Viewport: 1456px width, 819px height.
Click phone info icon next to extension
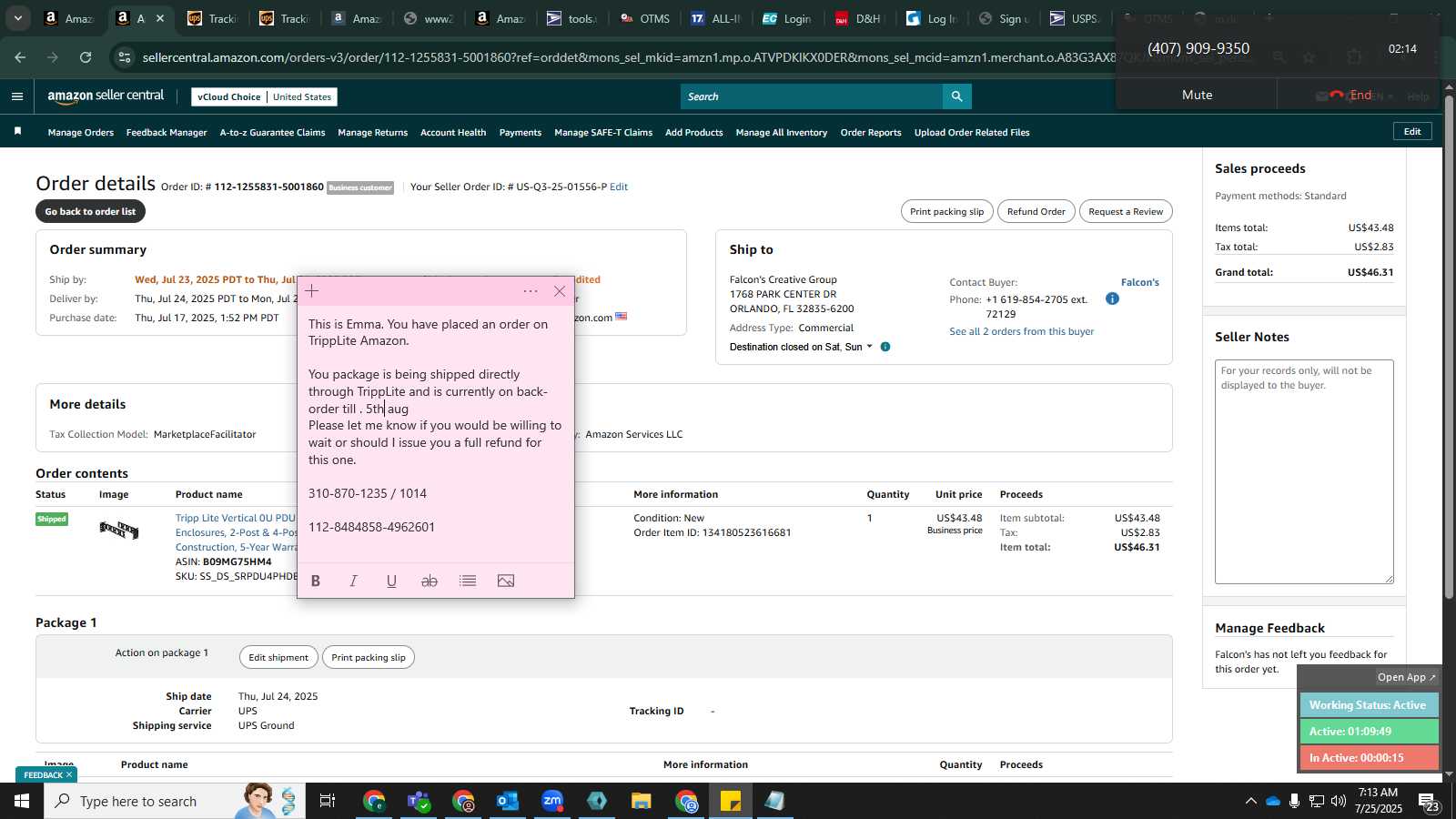pyautogui.click(x=1112, y=298)
